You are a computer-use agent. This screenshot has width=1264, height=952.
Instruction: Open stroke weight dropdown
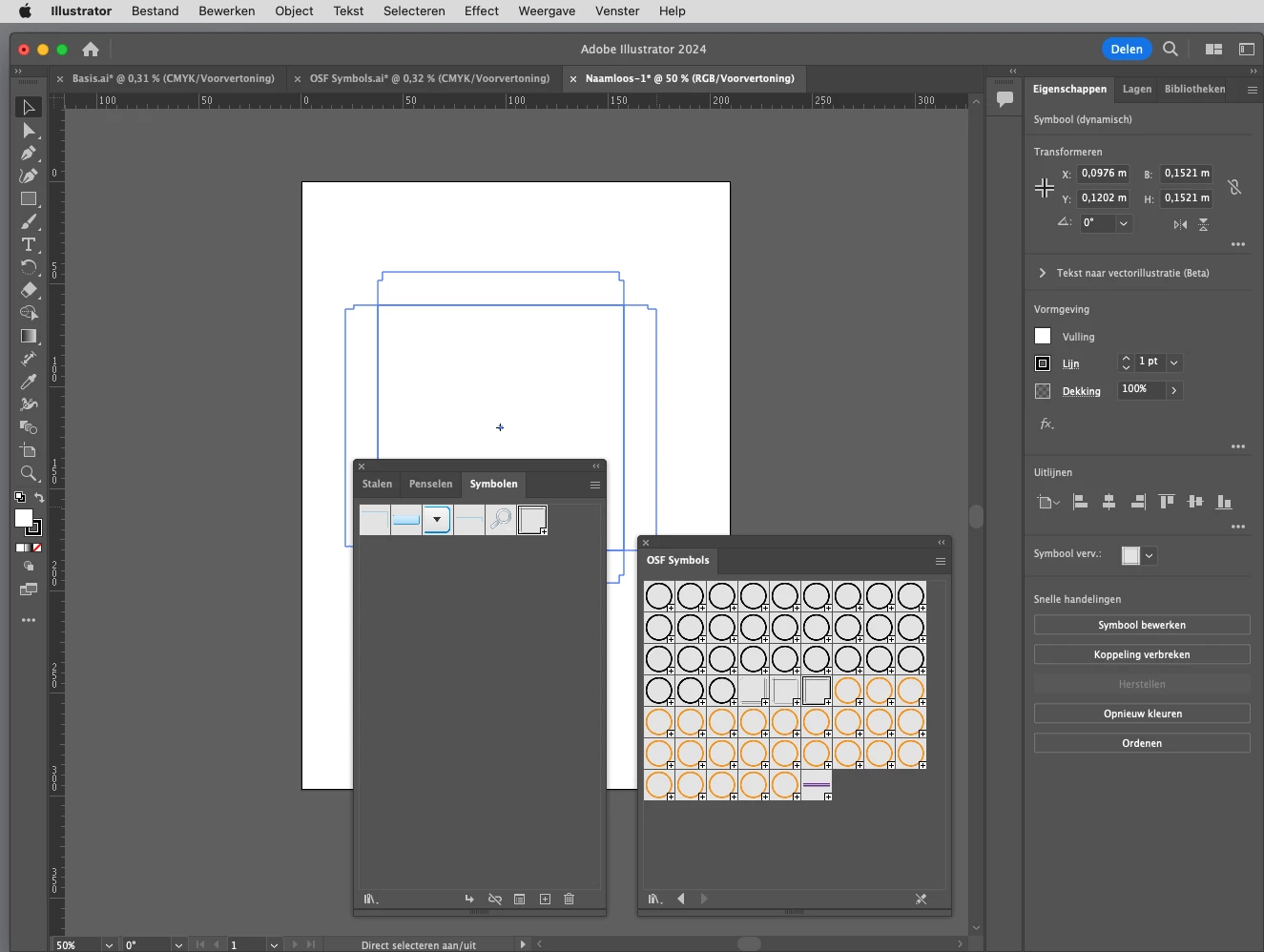point(1174,362)
